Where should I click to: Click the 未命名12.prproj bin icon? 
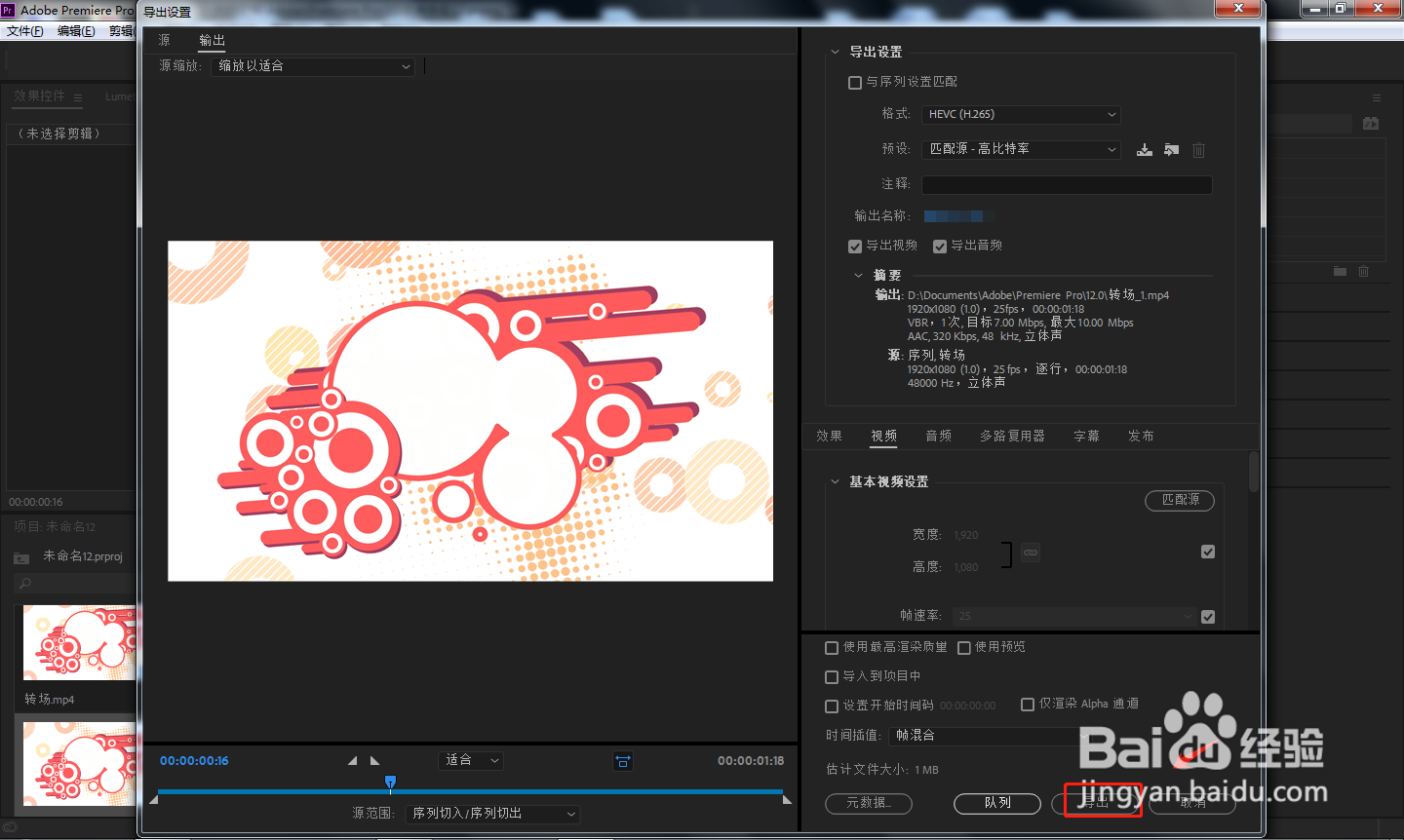coord(21,557)
